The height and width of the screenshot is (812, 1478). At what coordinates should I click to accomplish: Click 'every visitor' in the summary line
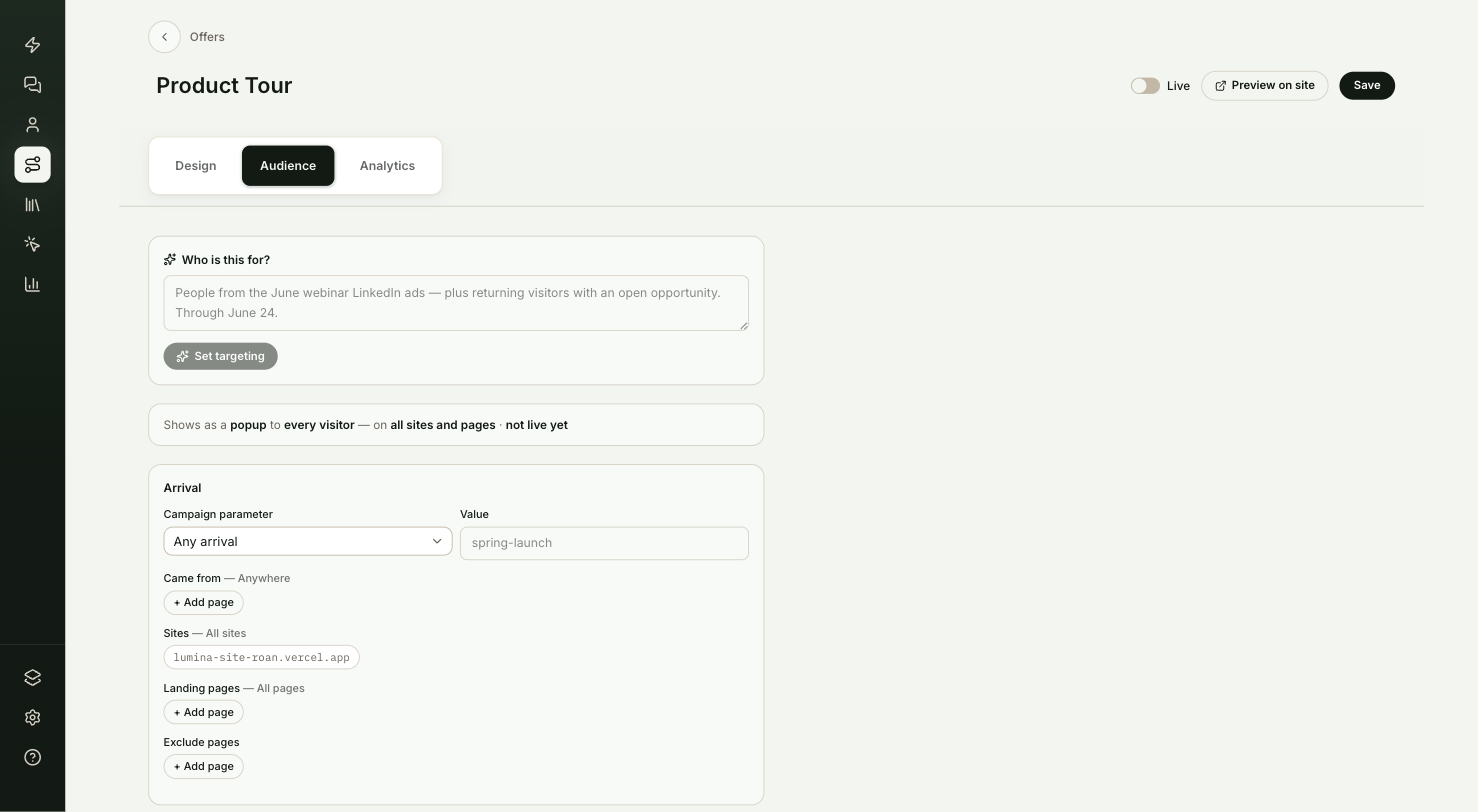(319, 425)
